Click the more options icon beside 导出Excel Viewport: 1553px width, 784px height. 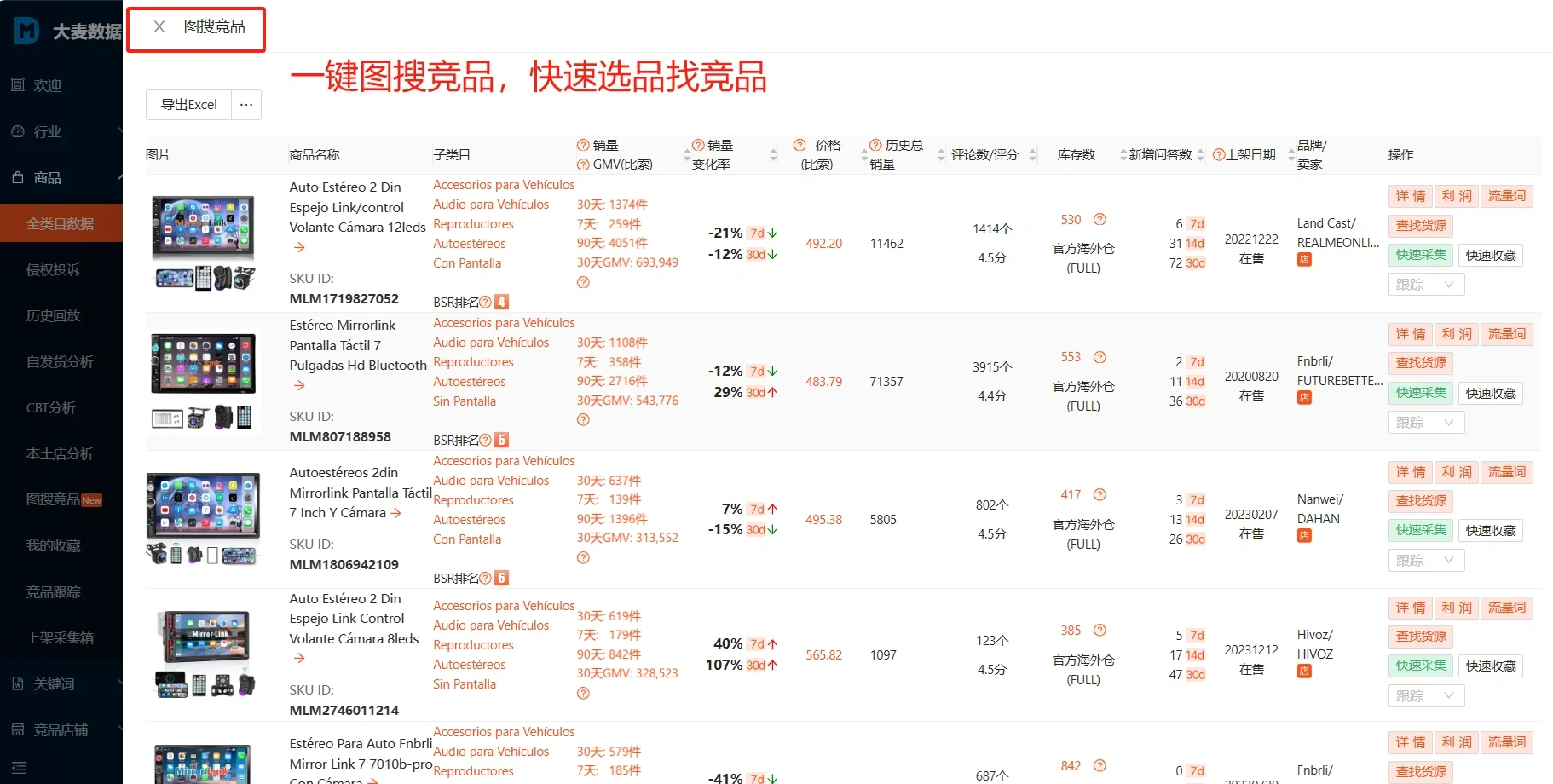[246, 104]
